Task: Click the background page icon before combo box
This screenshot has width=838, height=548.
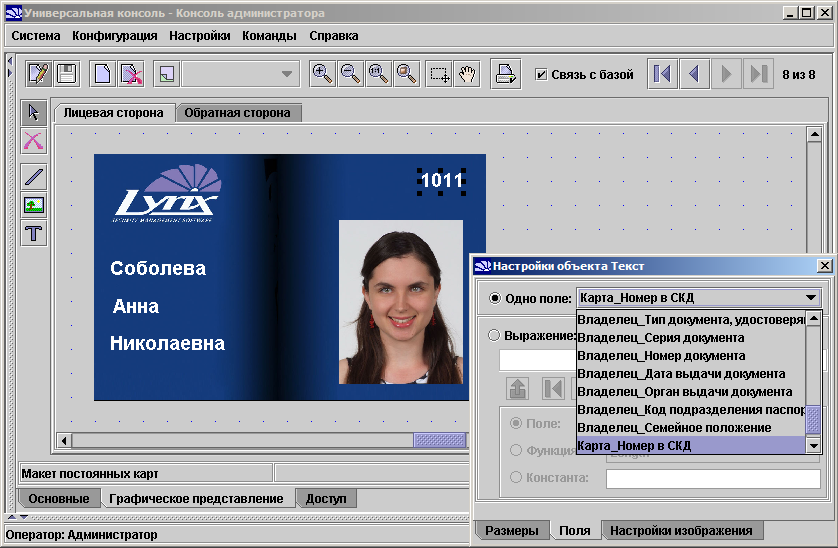Action: 167,74
